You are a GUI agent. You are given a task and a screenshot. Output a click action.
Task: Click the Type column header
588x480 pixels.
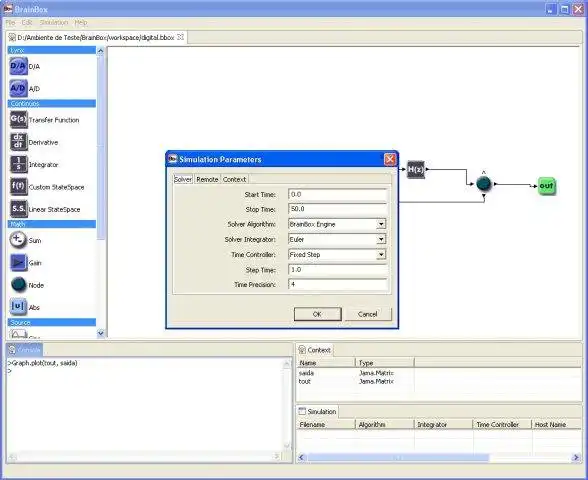point(385,363)
